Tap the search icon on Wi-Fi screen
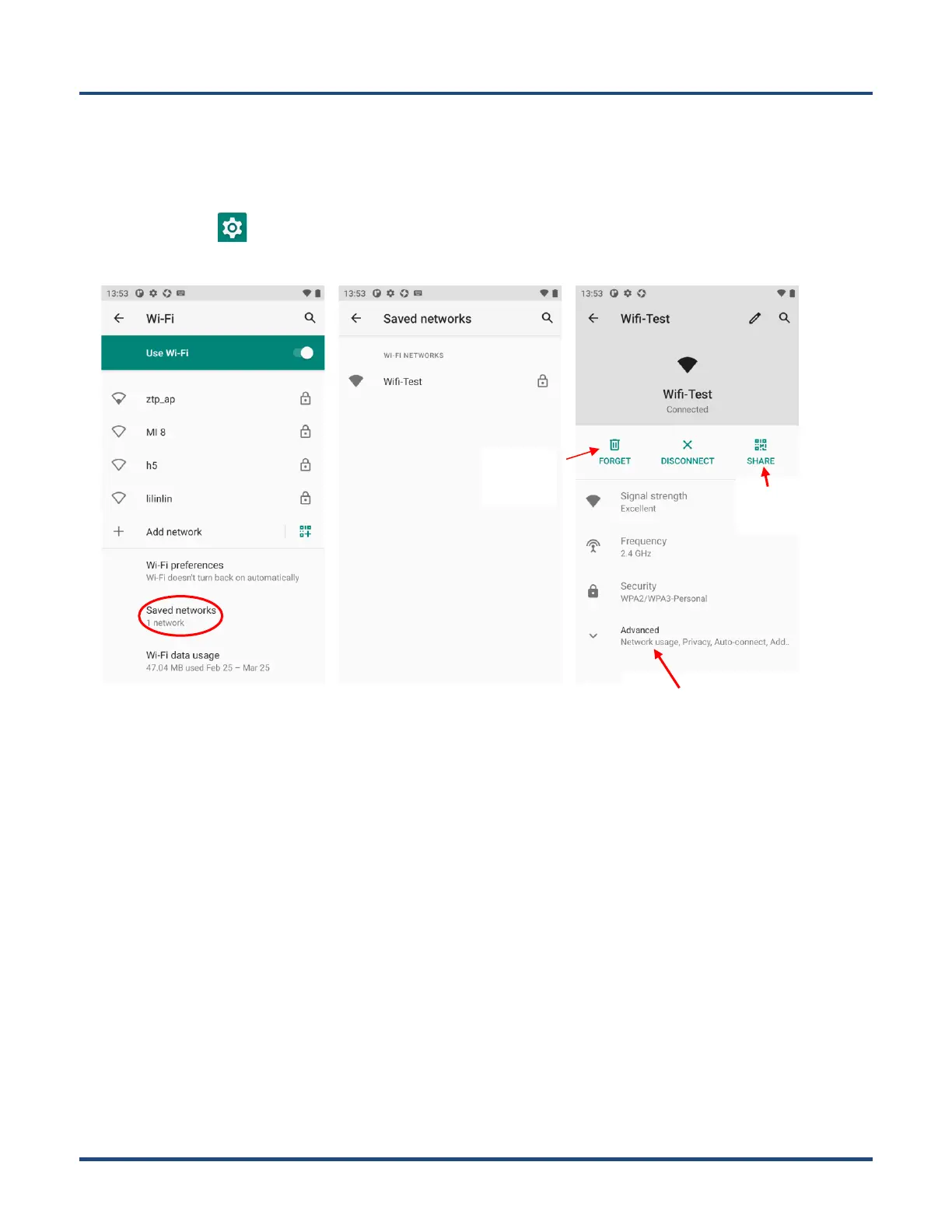Image resolution: width=952 pixels, height=1232 pixels. [310, 318]
